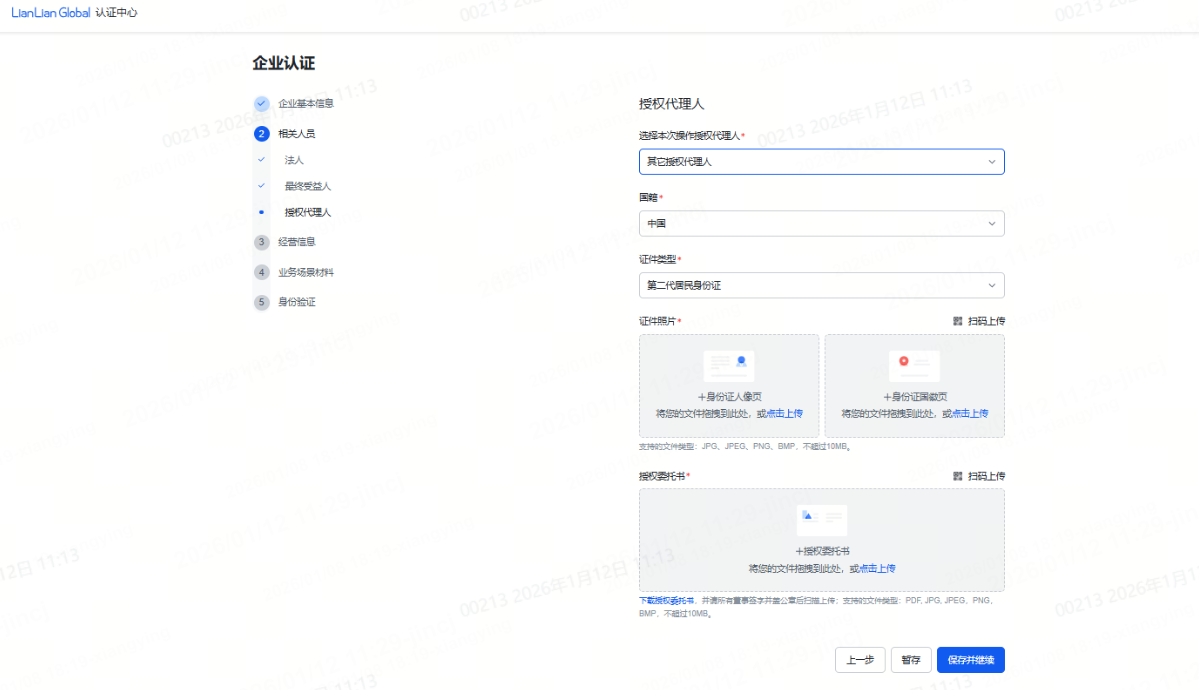This screenshot has width=1199, height=690.
Task: Open the 业务场景材料 step
Action: tap(305, 272)
